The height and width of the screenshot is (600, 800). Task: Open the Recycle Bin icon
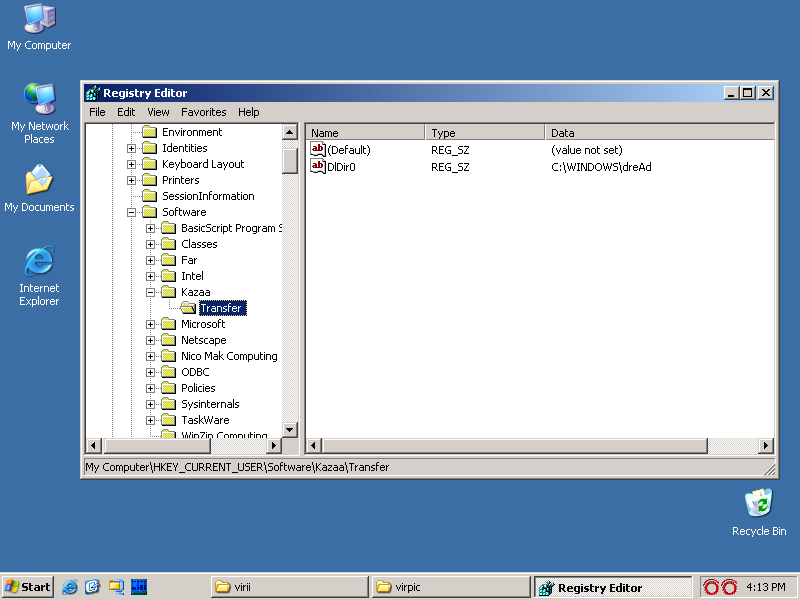coord(759,503)
